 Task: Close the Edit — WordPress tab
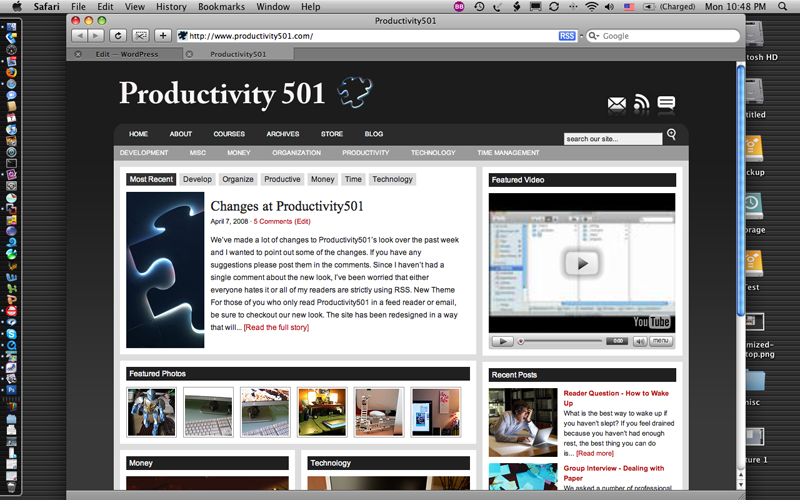pyautogui.click(x=78, y=54)
